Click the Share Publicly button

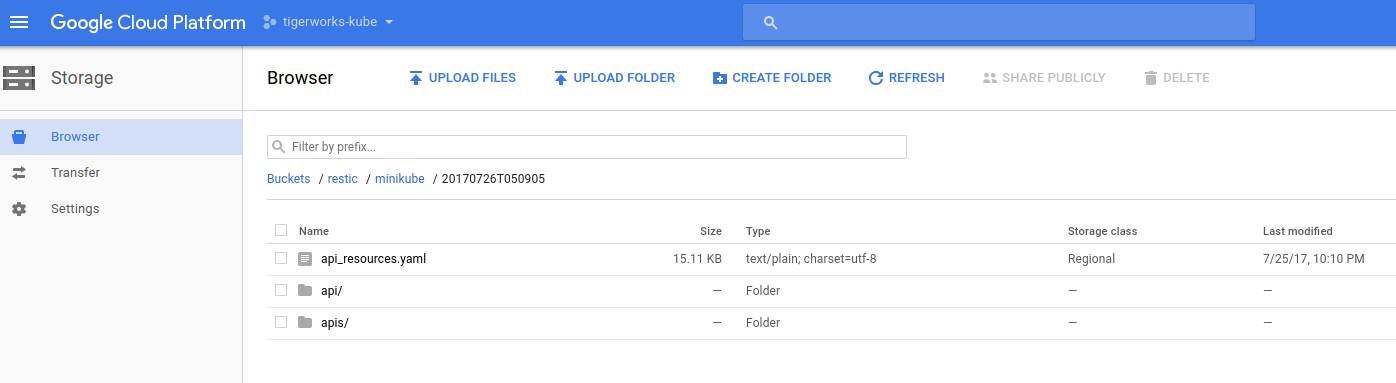pyautogui.click(x=1043, y=78)
